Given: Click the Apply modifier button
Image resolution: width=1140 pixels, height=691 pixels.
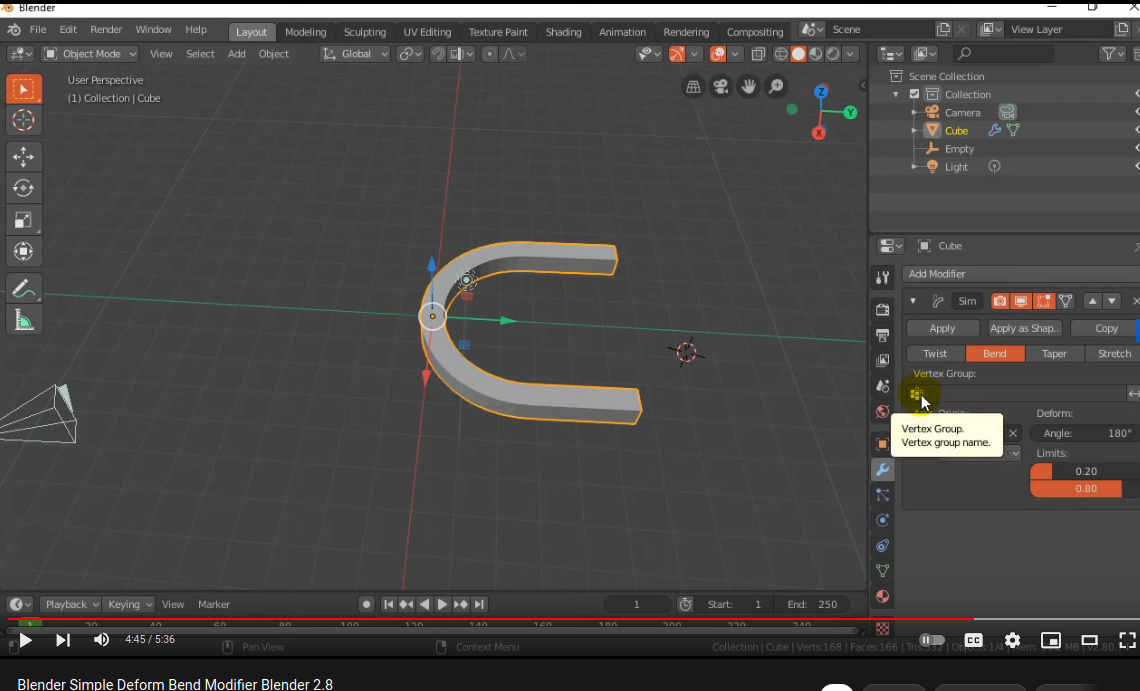Looking at the screenshot, I should (942, 328).
